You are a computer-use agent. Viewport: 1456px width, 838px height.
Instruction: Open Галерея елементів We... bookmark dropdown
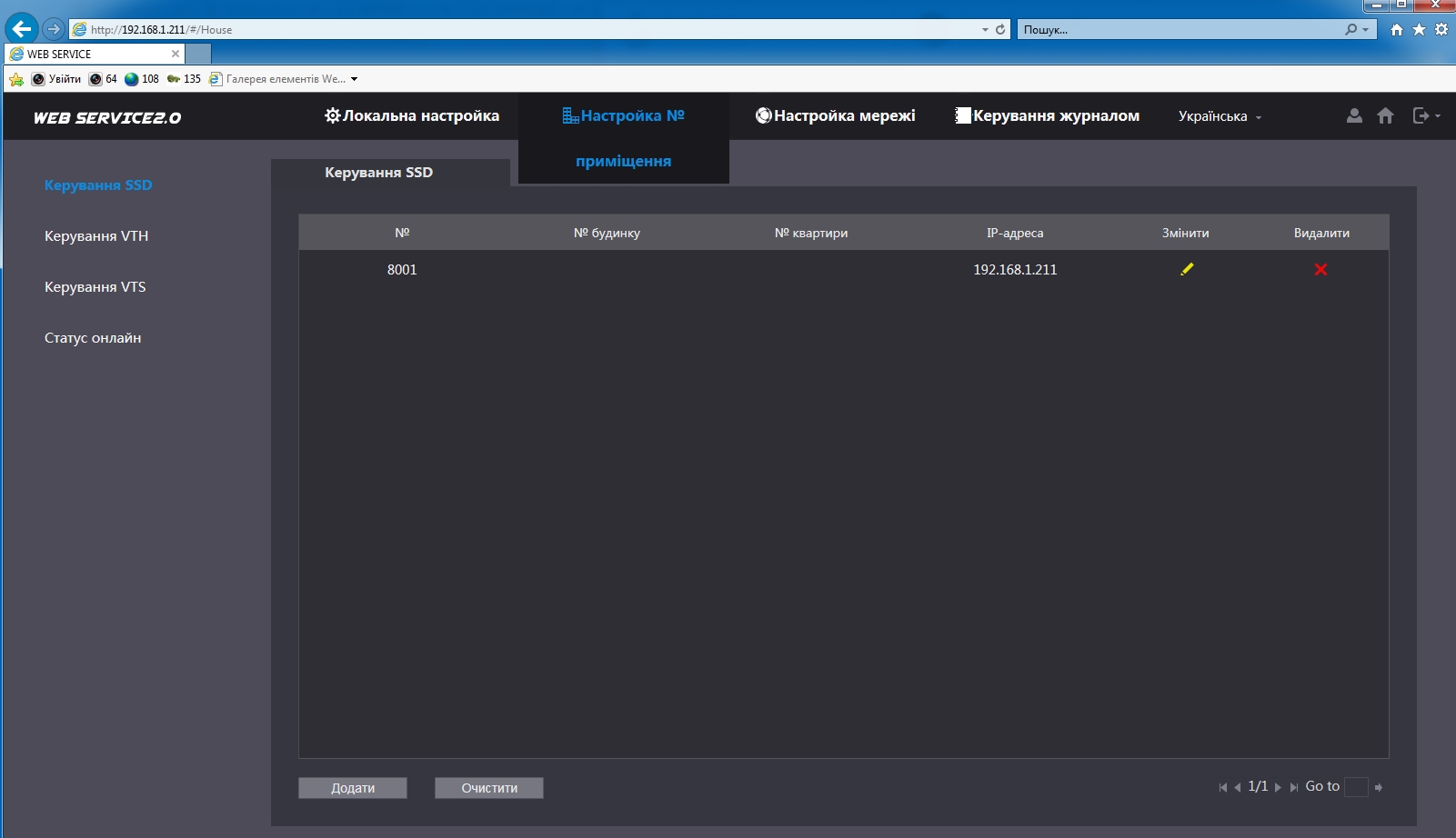point(283,79)
